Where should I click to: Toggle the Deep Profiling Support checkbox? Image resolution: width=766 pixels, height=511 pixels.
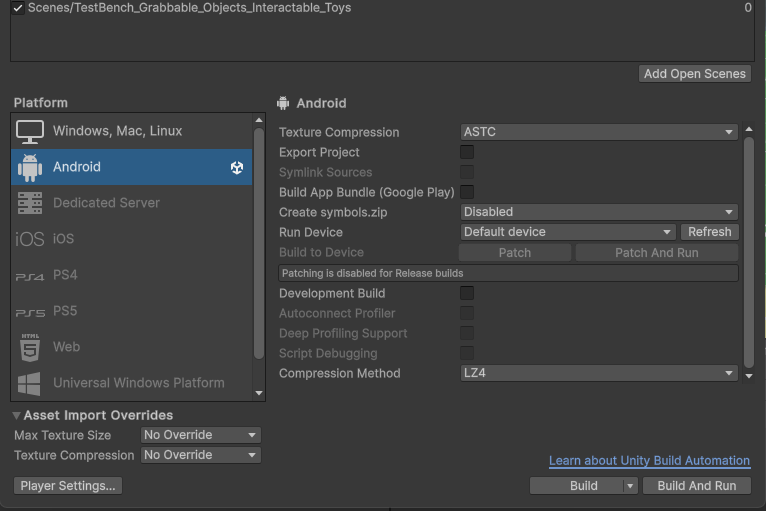coord(467,333)
